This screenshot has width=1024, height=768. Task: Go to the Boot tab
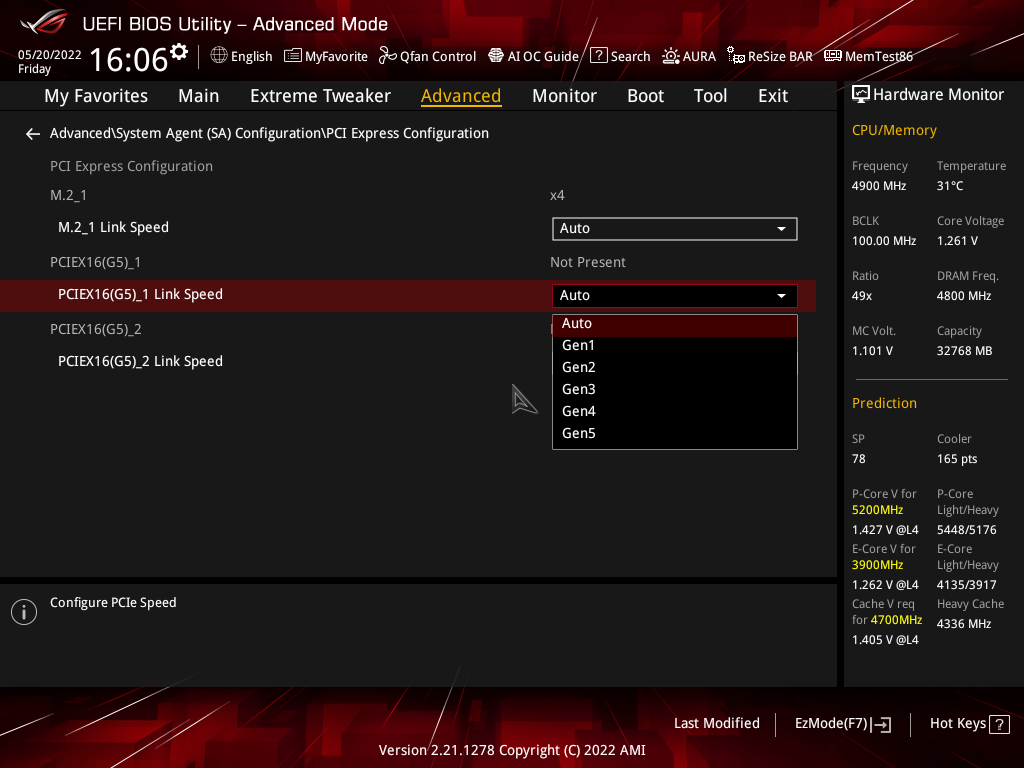[x=645, y=96]
